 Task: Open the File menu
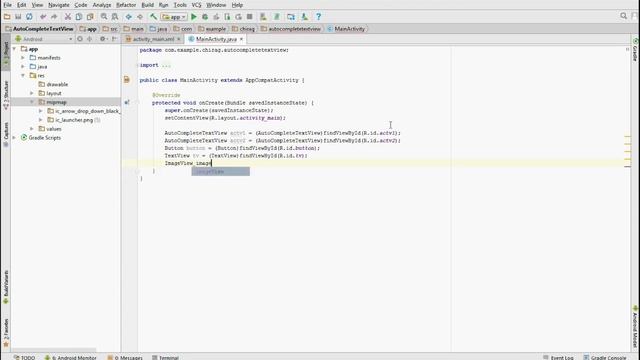click(7, 5)
